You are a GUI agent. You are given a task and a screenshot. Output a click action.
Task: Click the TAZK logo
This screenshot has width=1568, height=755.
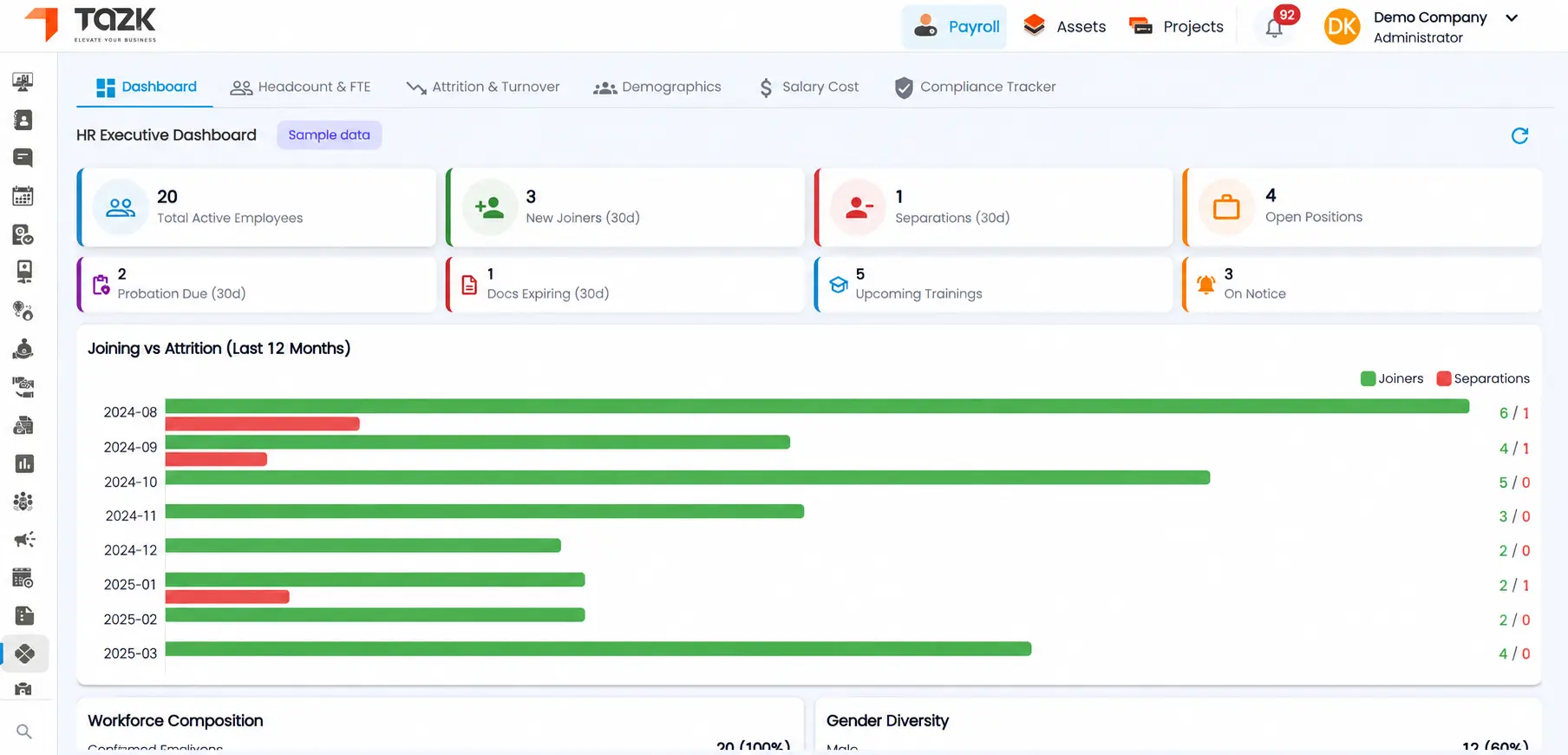pyautogui.click(x=90, y=25)
